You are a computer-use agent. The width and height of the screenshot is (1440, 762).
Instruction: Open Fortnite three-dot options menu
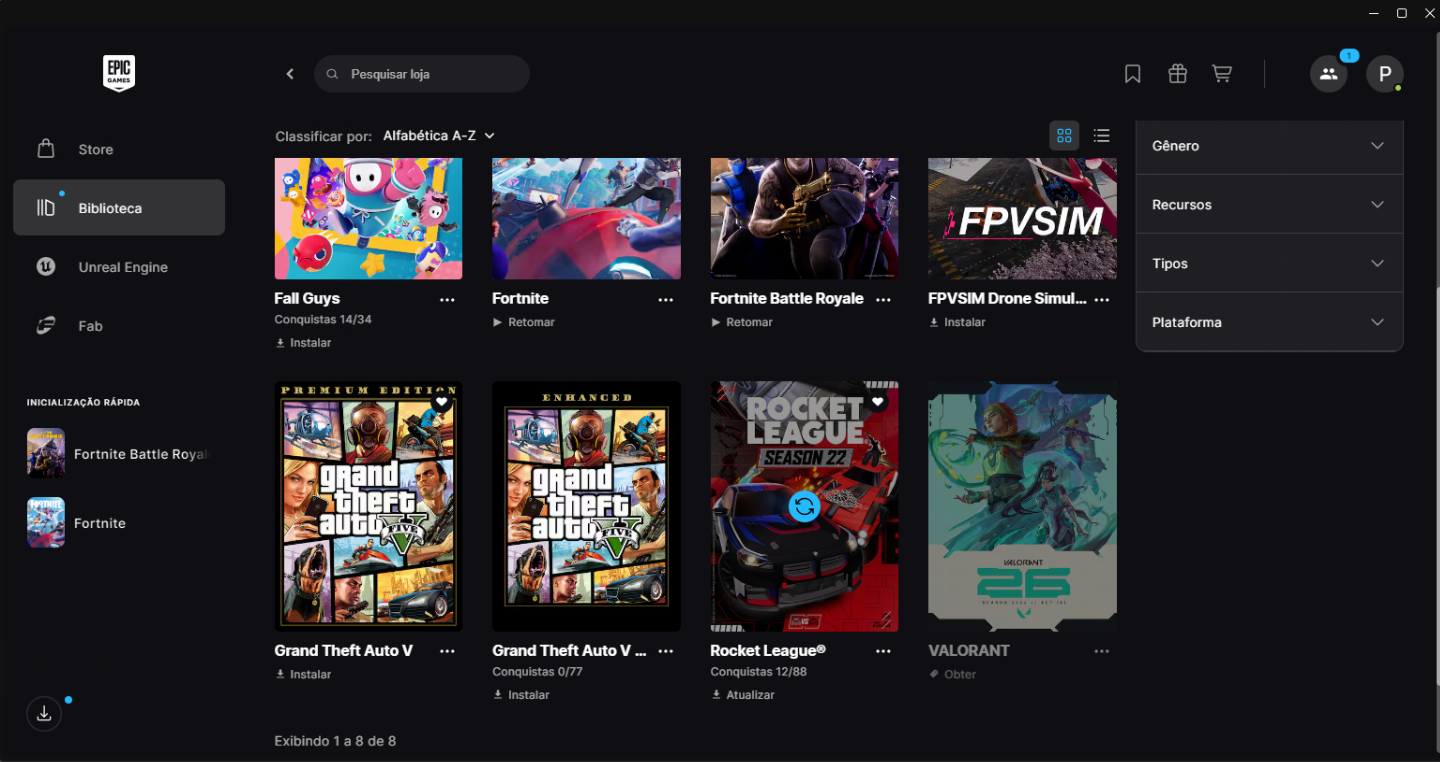pos(665,299)
